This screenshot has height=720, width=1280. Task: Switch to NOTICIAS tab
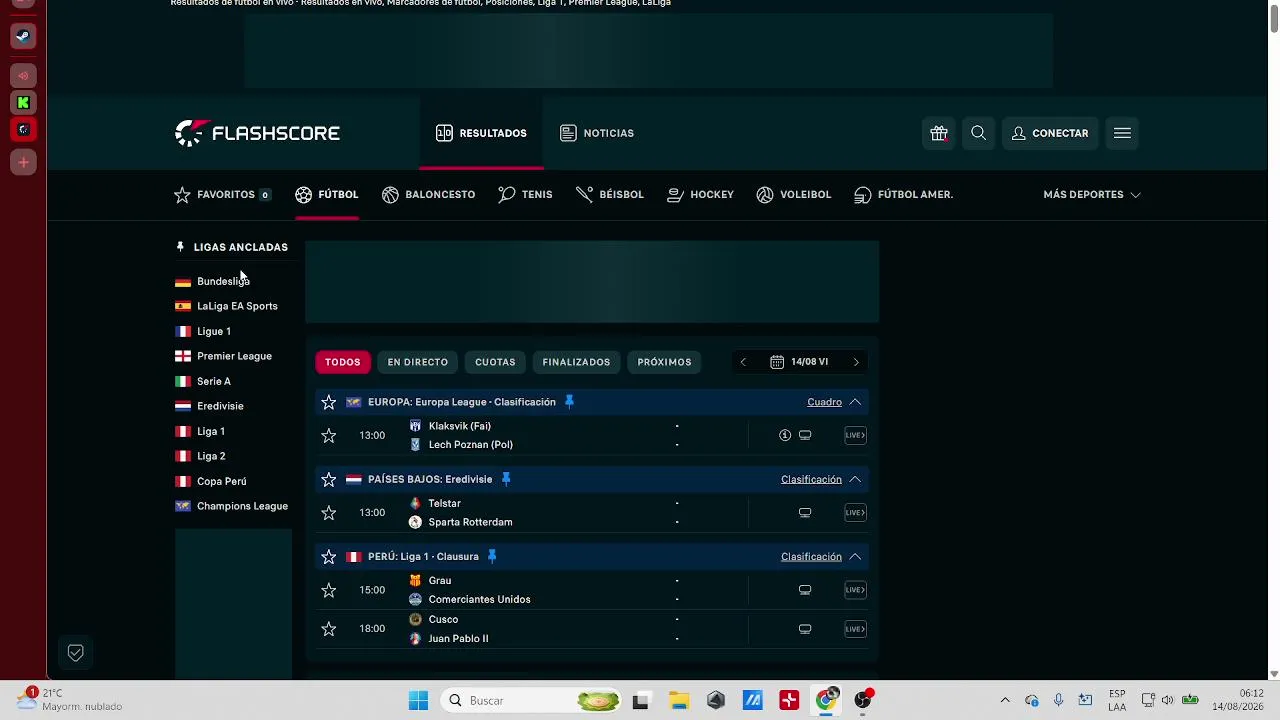597,133
